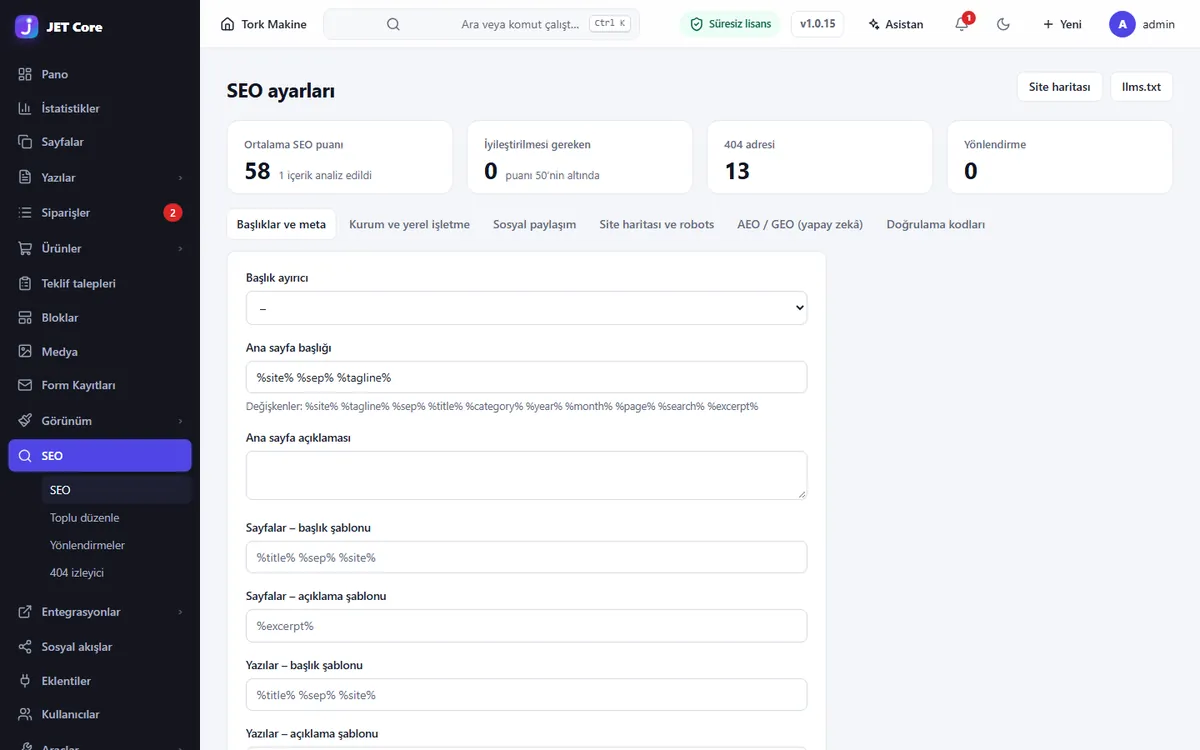Click the Teklif talepleri clipboard icon
The width and height of the screenshot is (1200, 750).
tap(25, 283)
